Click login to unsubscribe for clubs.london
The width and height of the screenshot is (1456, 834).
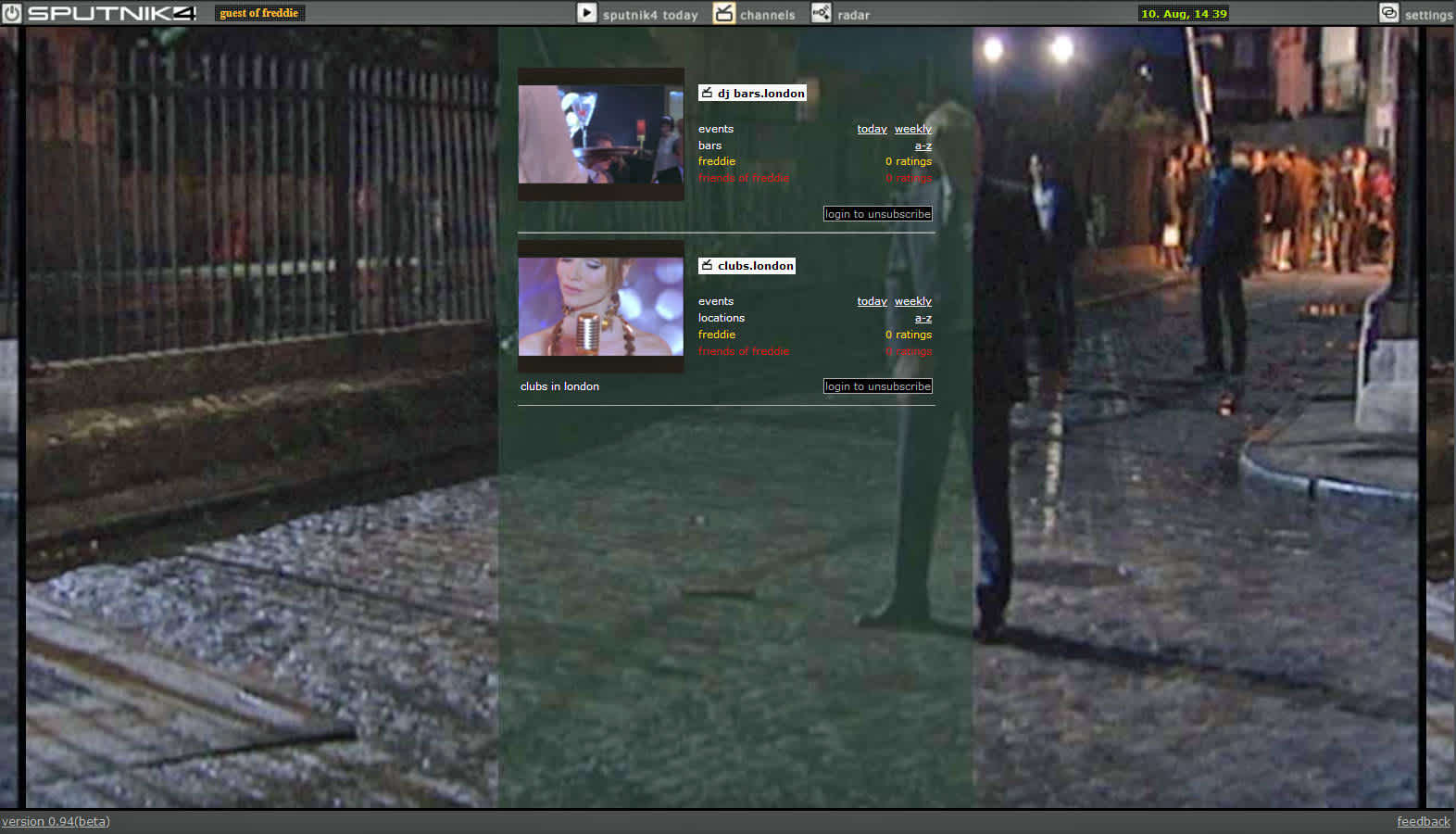878,386
